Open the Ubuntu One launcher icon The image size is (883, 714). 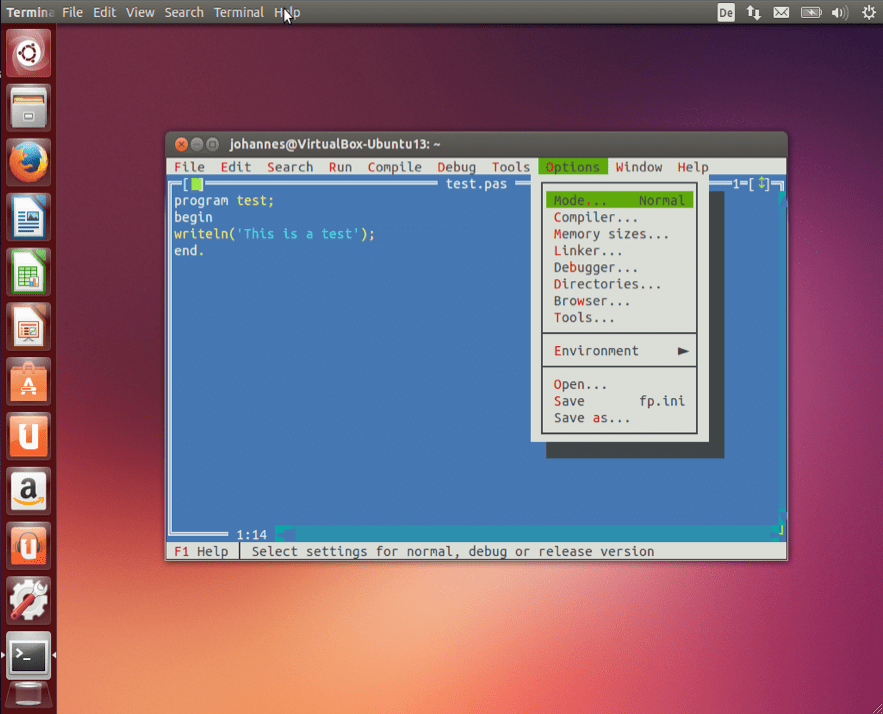[28, 436]
